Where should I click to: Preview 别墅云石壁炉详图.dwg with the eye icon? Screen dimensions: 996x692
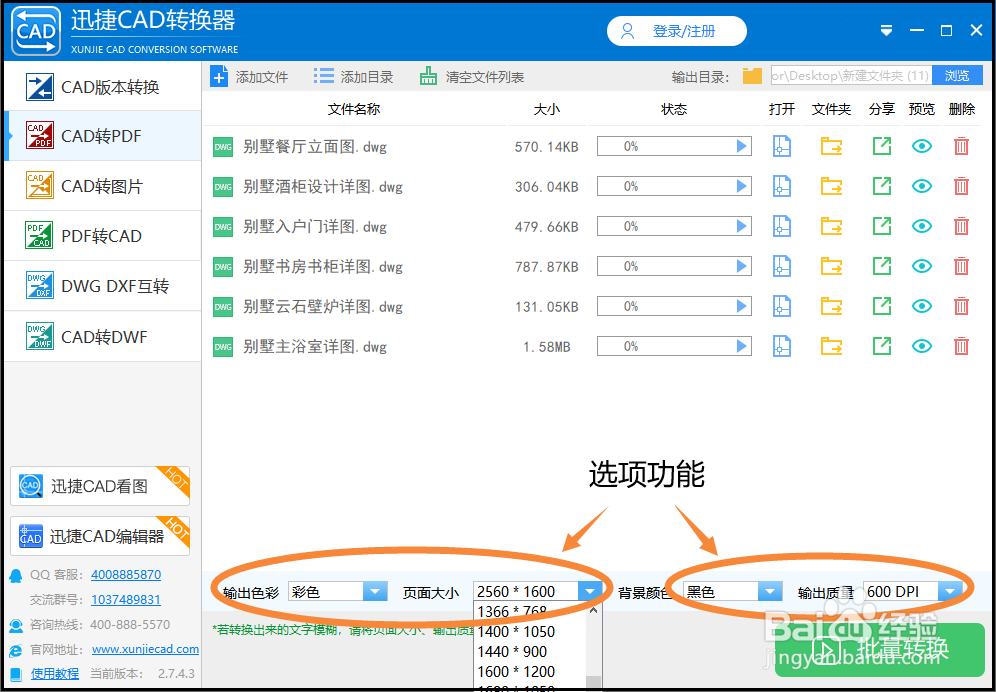(x=921, y=306)
